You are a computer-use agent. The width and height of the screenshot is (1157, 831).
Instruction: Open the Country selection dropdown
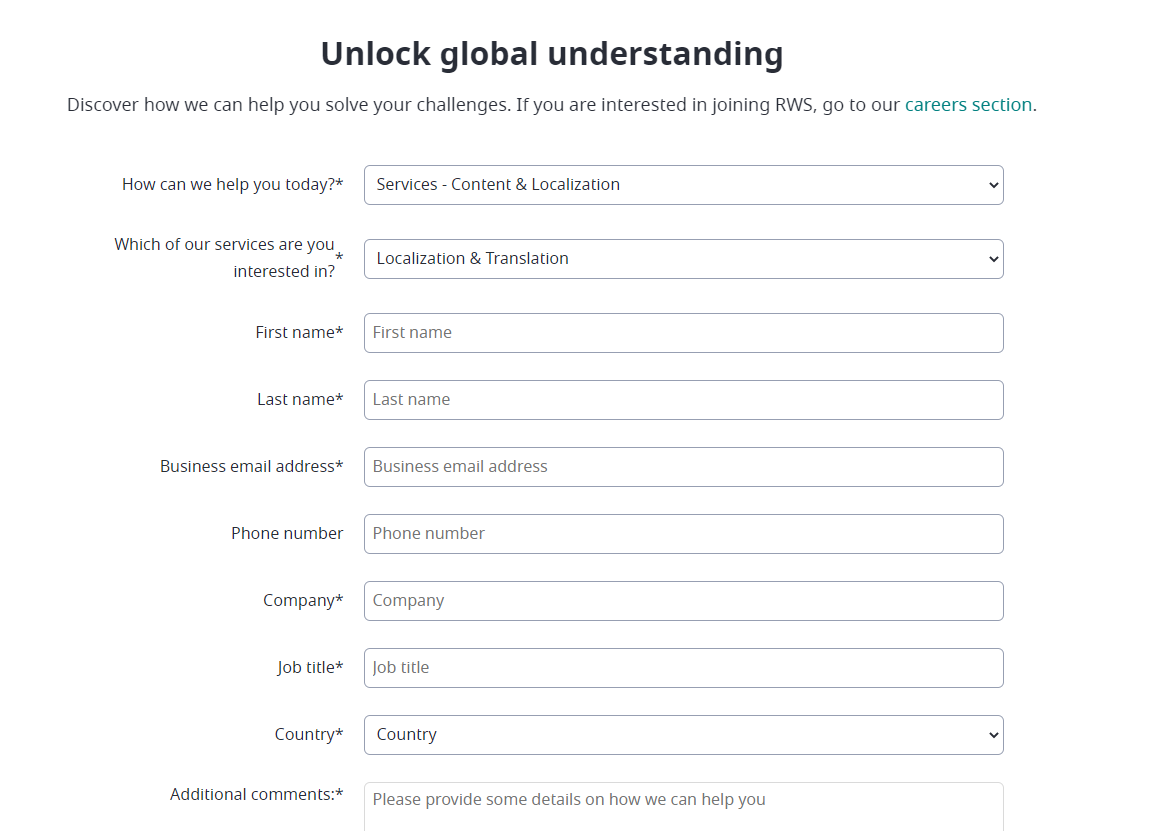[683, 734]
